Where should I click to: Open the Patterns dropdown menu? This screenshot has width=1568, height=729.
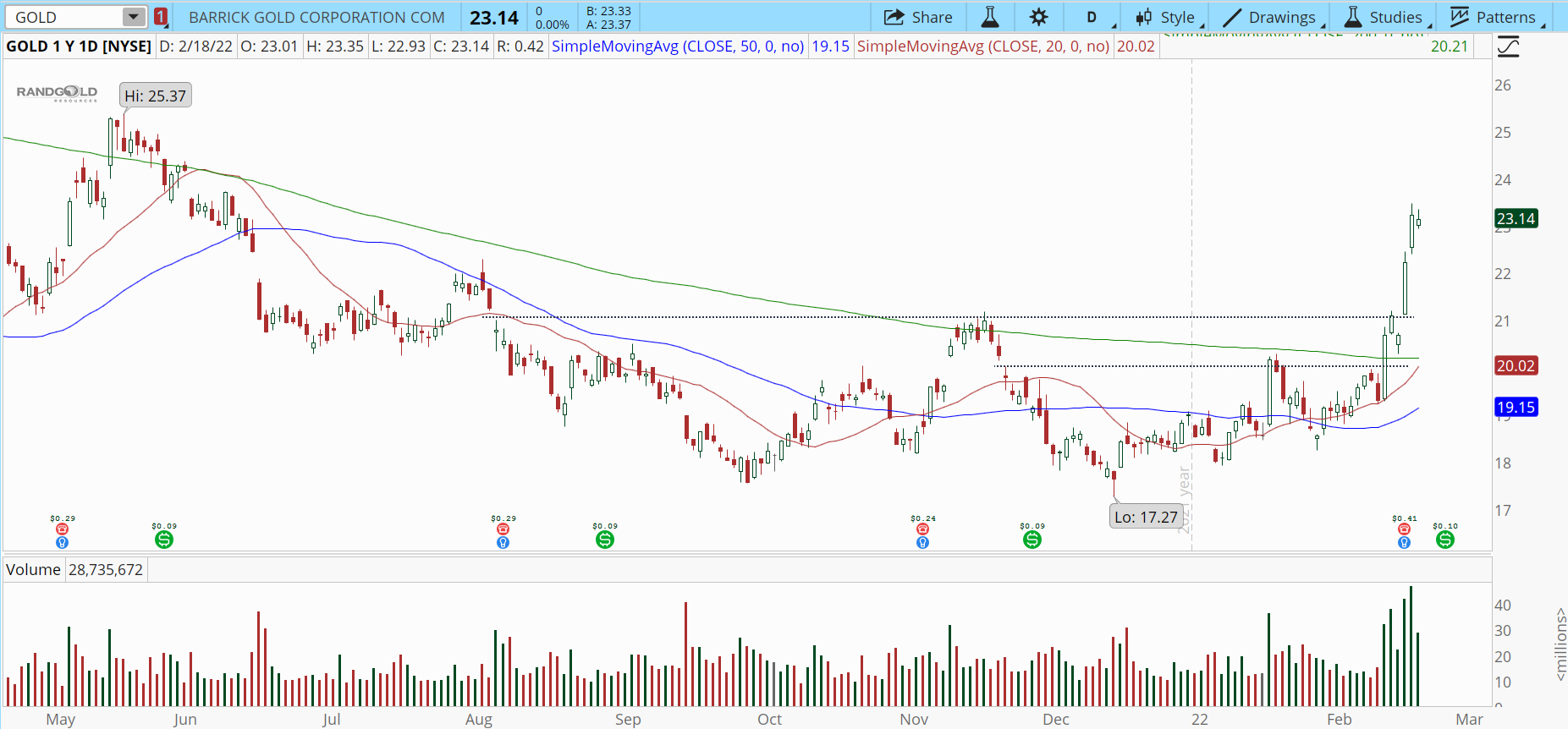point(1494,17)
